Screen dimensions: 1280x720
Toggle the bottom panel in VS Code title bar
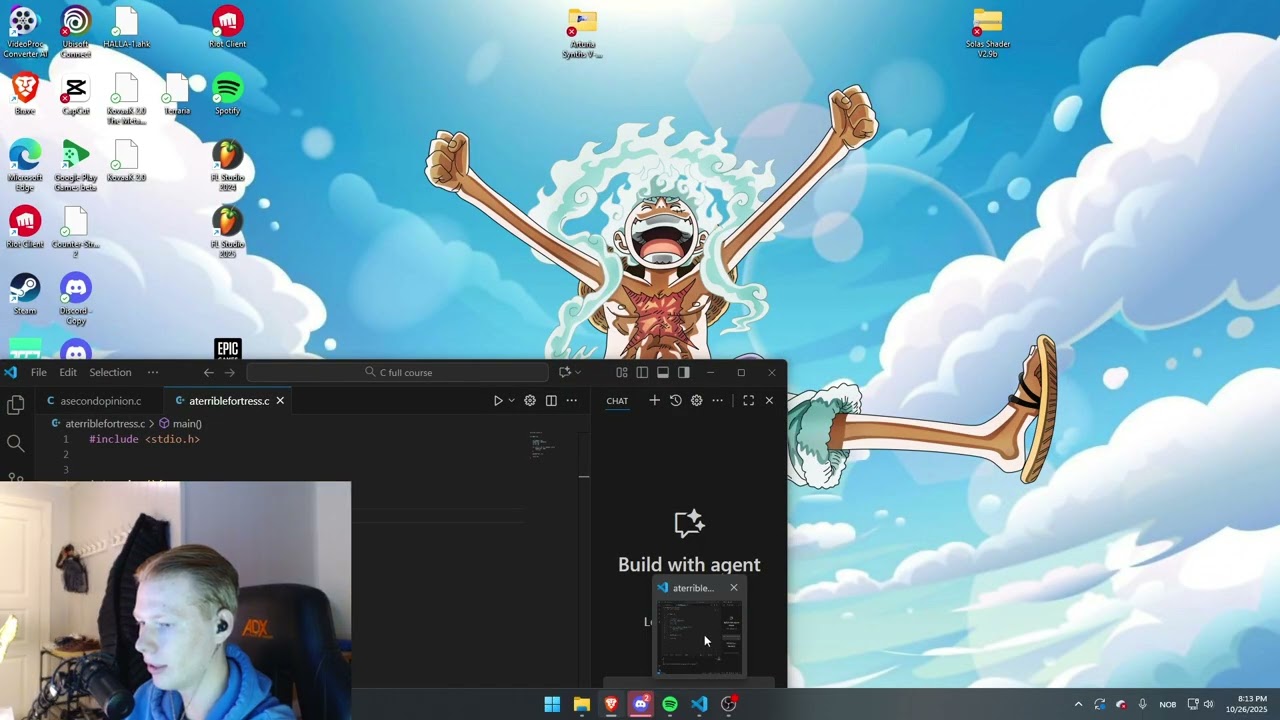(x=663, y=372)
